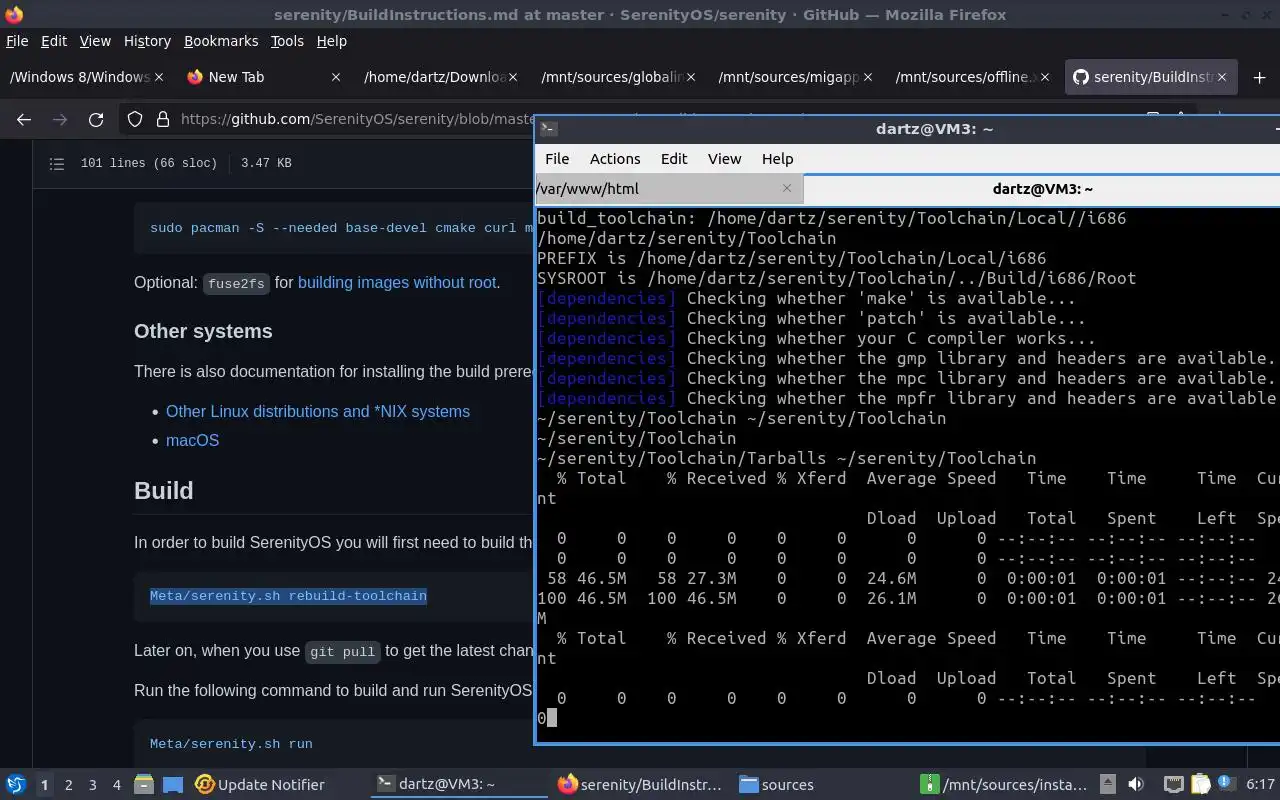Click the Firefox address bar URL
Image resolution: width=1280 pixels, height=800 pixels.
tap(357, 119)
